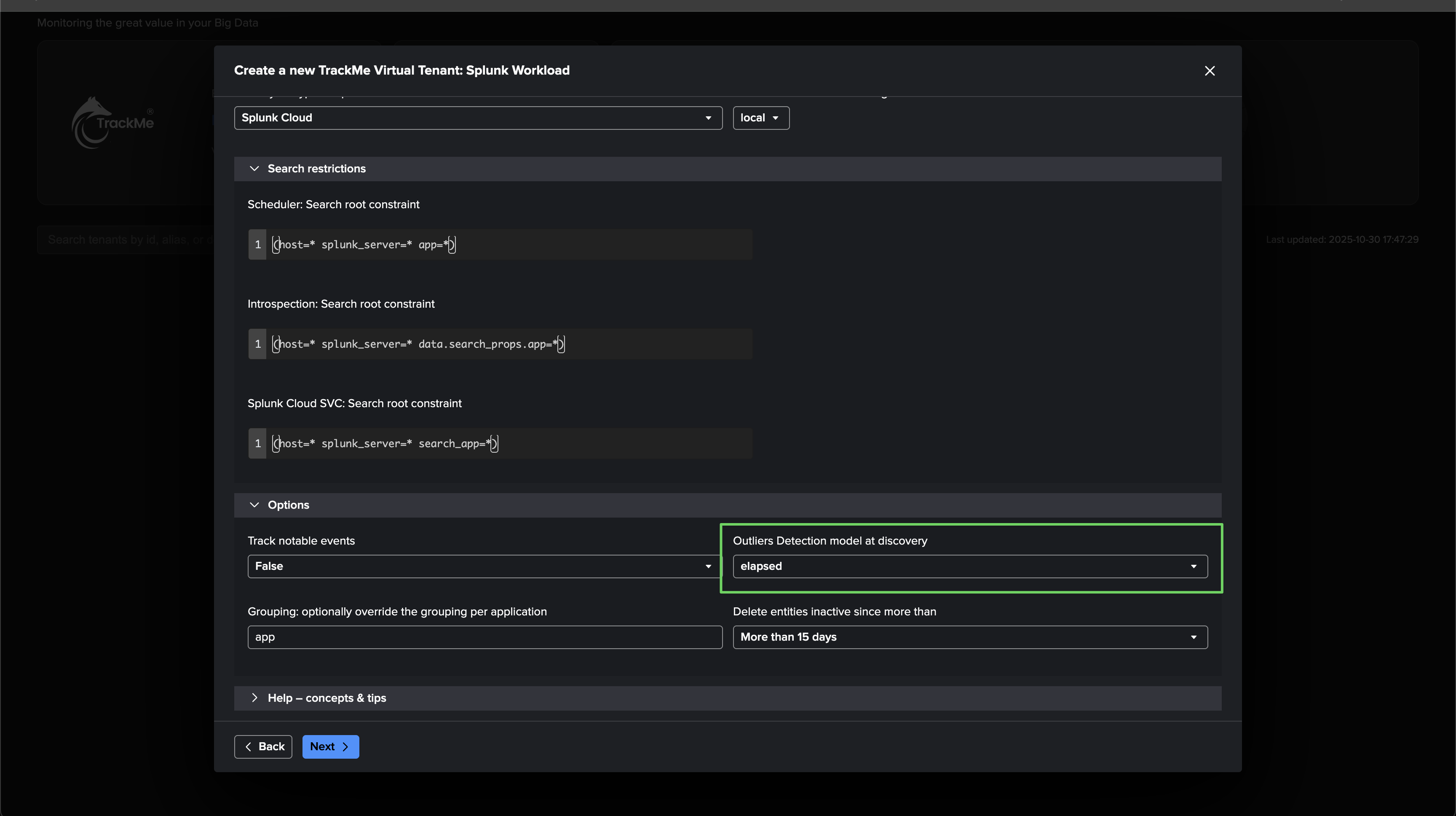This screenshot has width=1456, height=816.
Task: Click the Splunk Cloud SVC constraint editor
Action: tap(509, 443)
